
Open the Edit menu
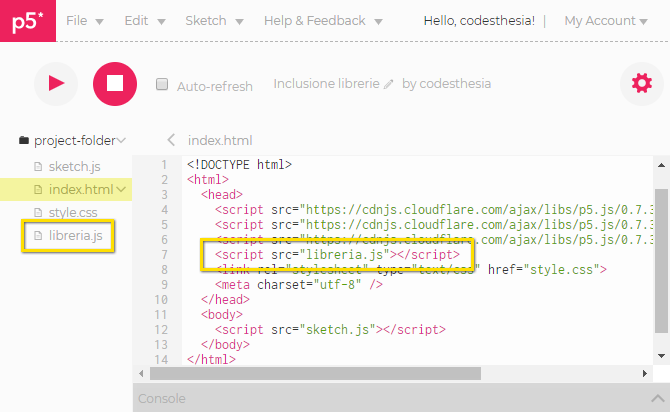pyautogui.click(x=144, y=21)
